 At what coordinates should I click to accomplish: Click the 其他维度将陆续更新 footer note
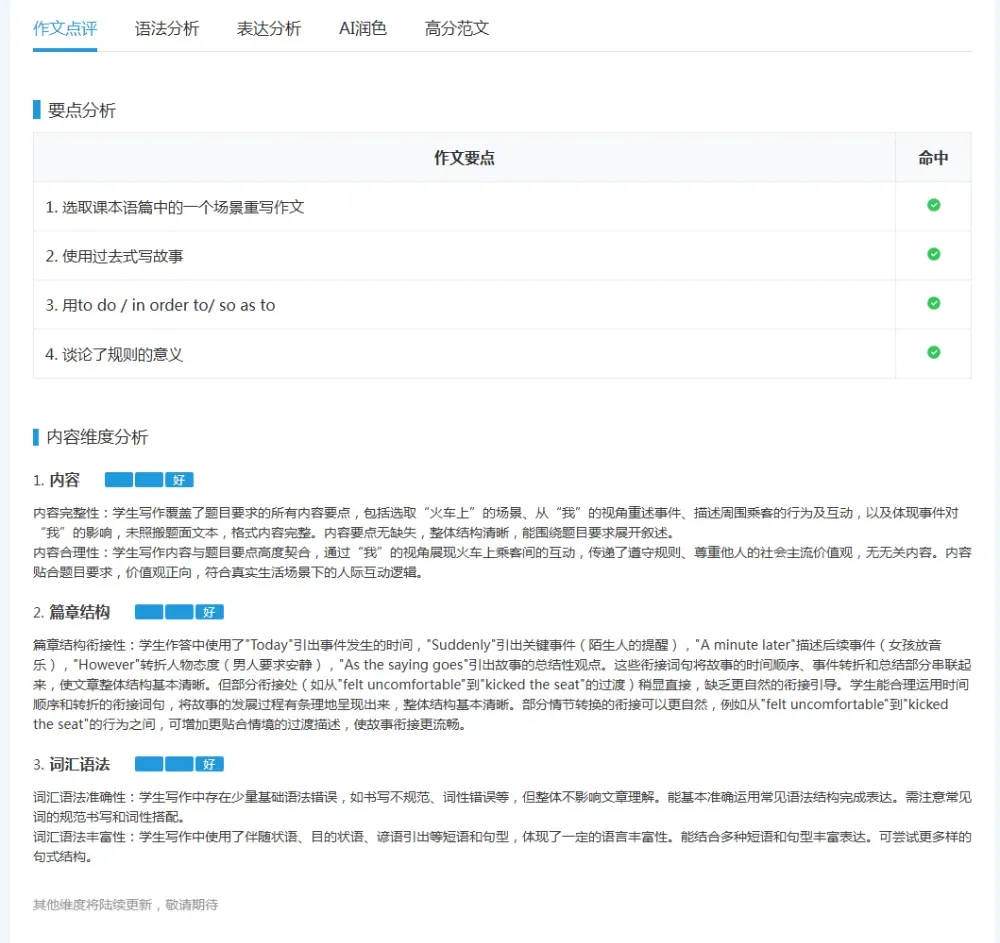[x=125, y=905]
